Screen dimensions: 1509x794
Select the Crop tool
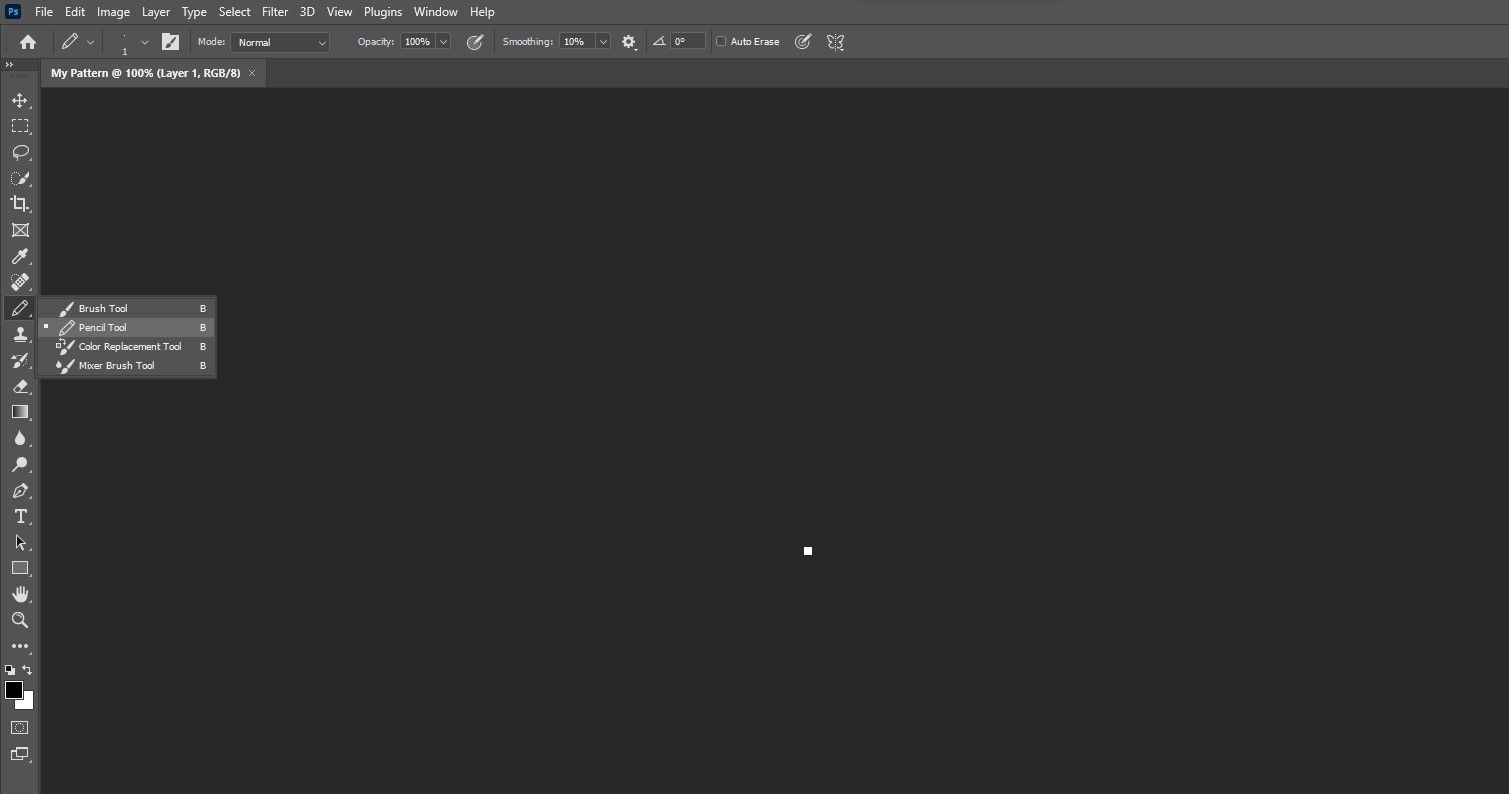(20, 204)
